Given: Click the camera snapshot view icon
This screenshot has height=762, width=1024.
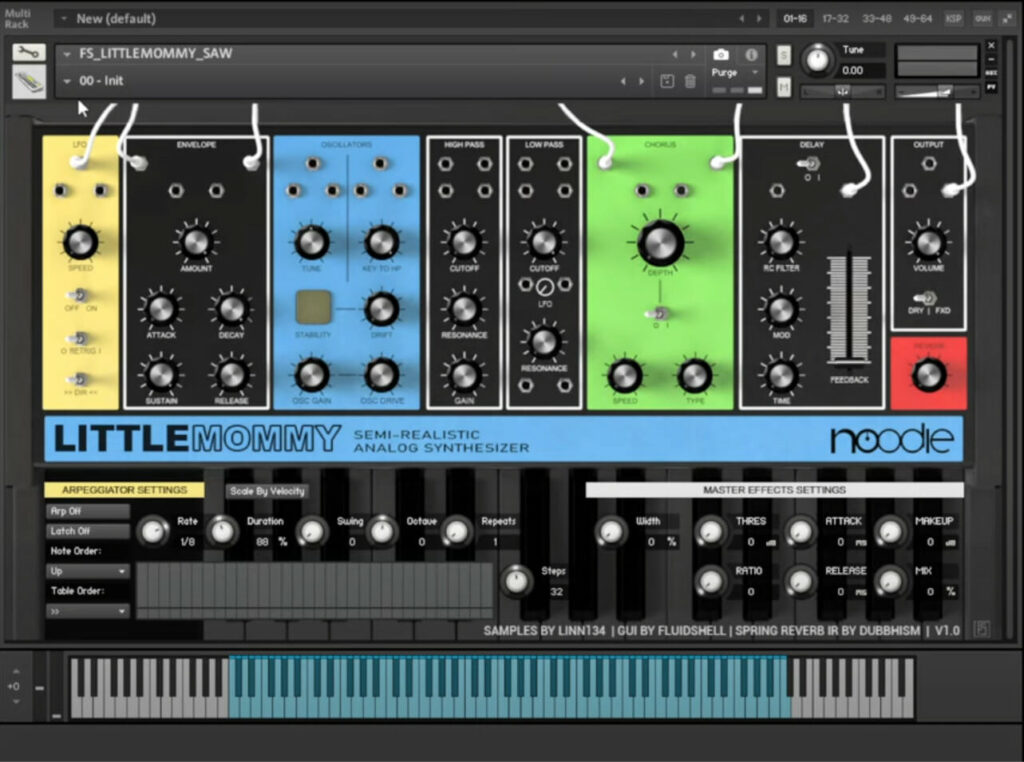Looking at the screenshot, I should tap(721, 55).
